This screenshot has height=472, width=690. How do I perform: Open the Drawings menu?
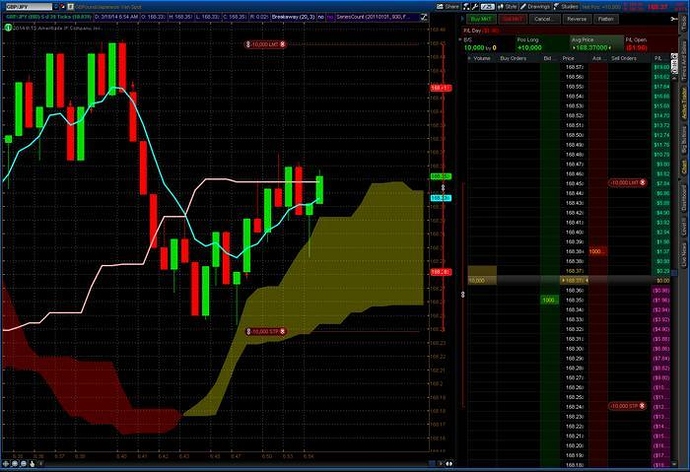535,7
